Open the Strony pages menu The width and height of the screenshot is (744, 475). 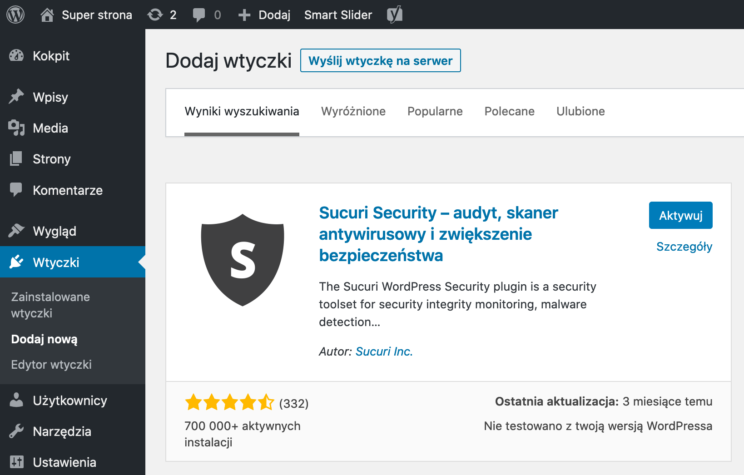52,159
